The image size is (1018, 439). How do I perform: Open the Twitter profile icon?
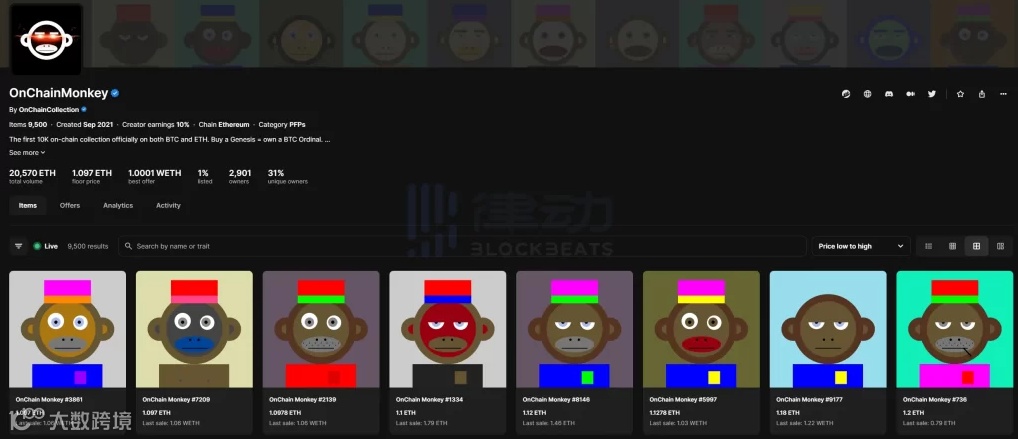pos(932,94)
